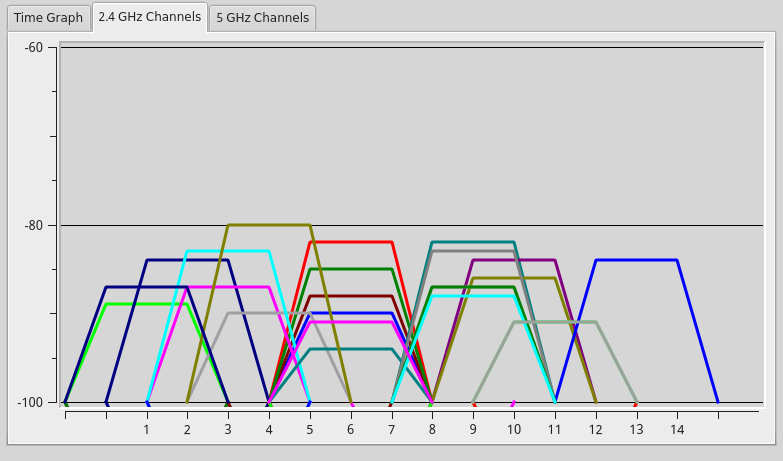Click channel 5 axis label
783x461 pixels.
point(310,430)
